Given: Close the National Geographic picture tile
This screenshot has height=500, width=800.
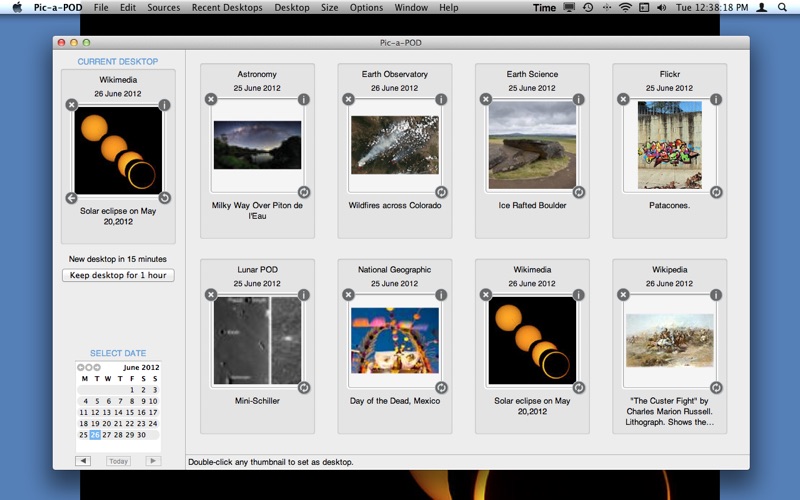Looking at the screenshot, I should (348, 295).
